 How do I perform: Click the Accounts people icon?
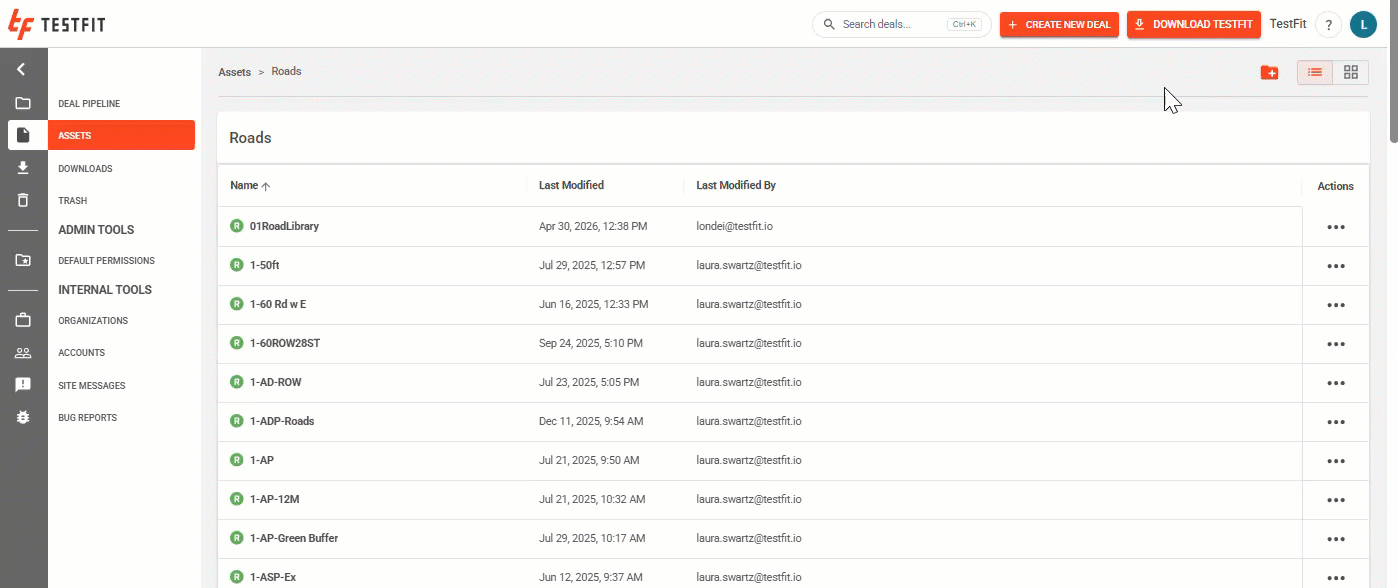23,352
